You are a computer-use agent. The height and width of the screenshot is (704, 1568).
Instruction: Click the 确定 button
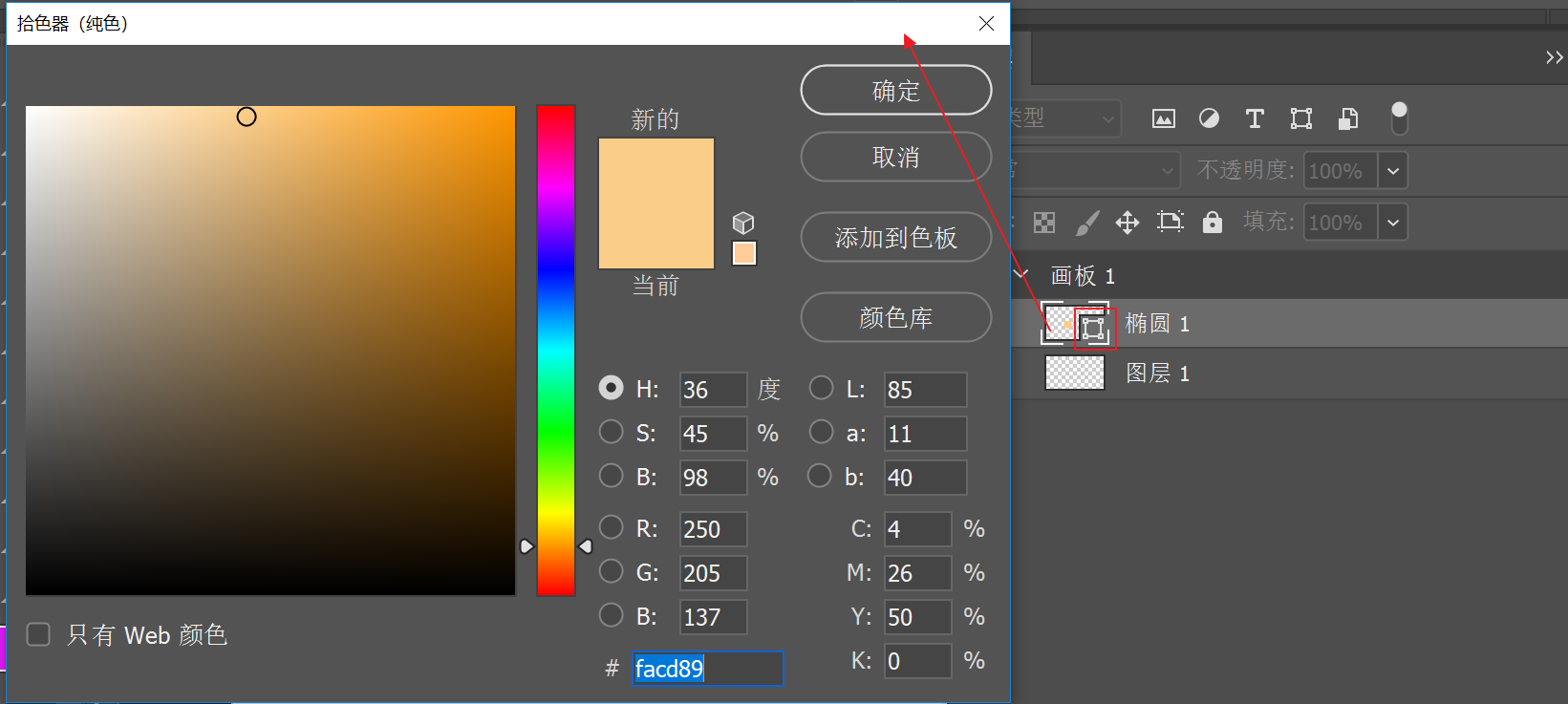click(896, 91)
